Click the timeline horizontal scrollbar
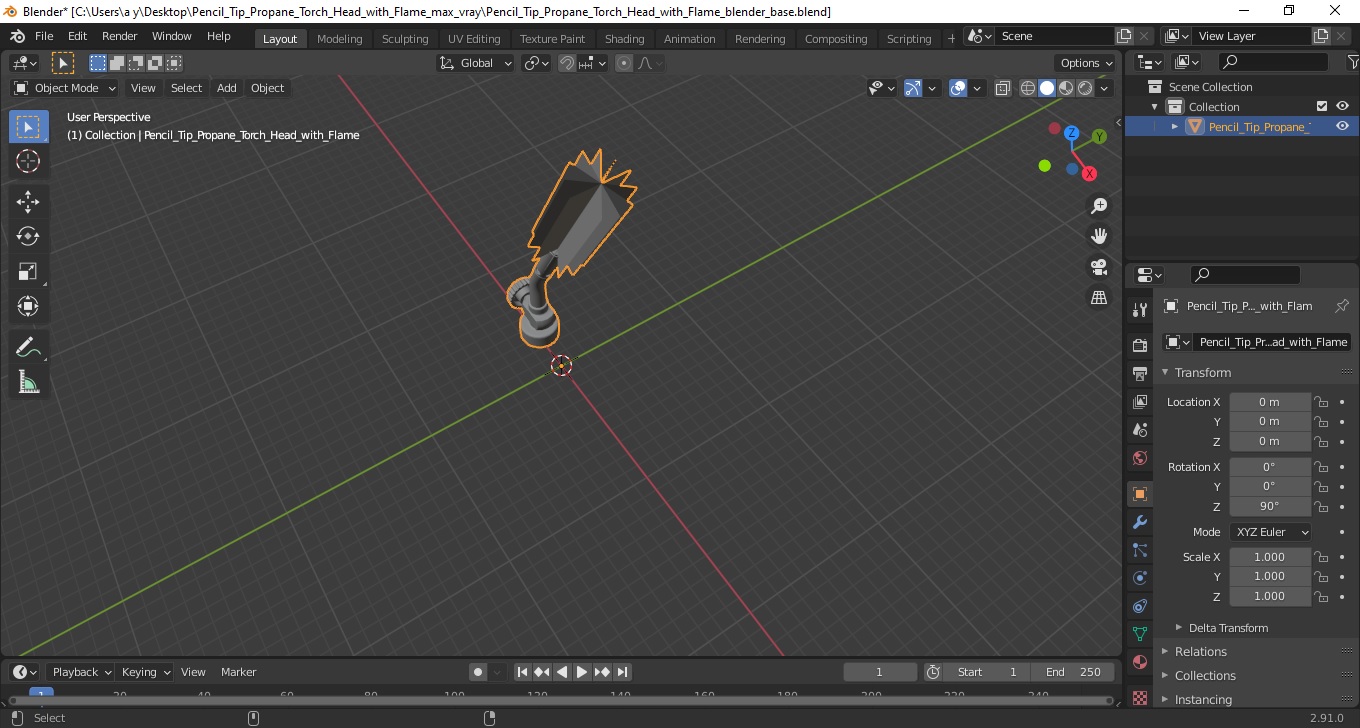Image resolution: width=1360 pixels, height=728 pixels. point(560,700)
